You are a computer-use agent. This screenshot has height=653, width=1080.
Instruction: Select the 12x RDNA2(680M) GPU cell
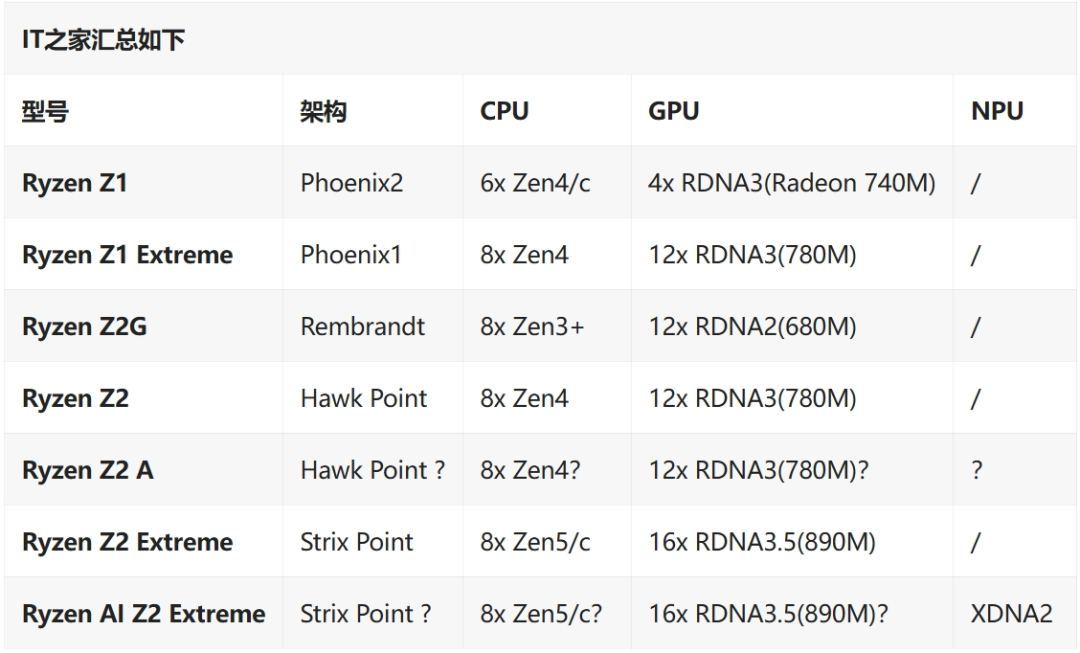pyautogui.click(x=752, y=326)
